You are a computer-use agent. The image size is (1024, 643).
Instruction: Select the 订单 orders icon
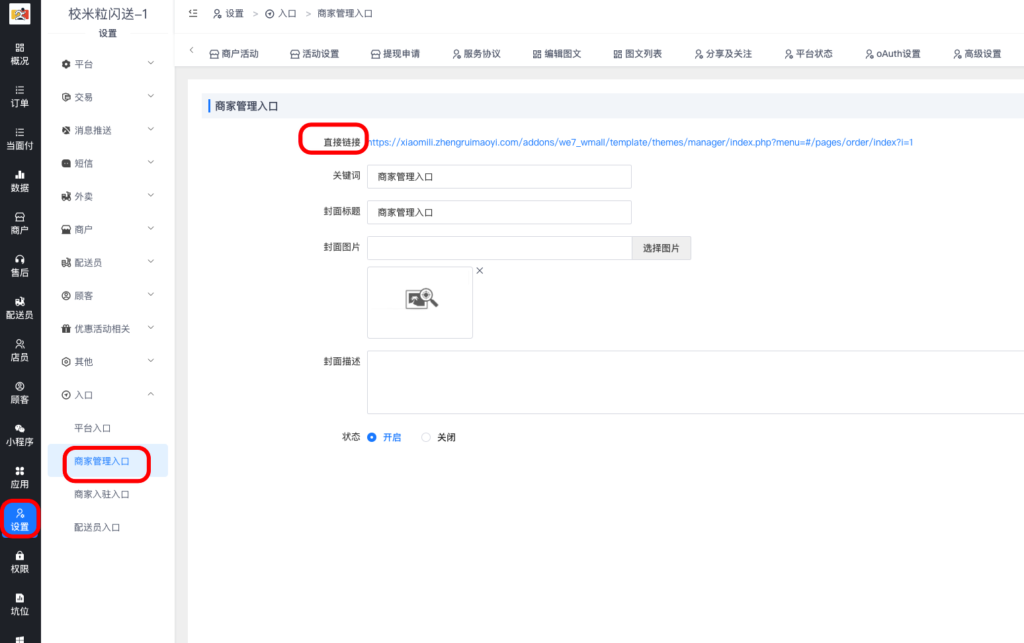20,96
